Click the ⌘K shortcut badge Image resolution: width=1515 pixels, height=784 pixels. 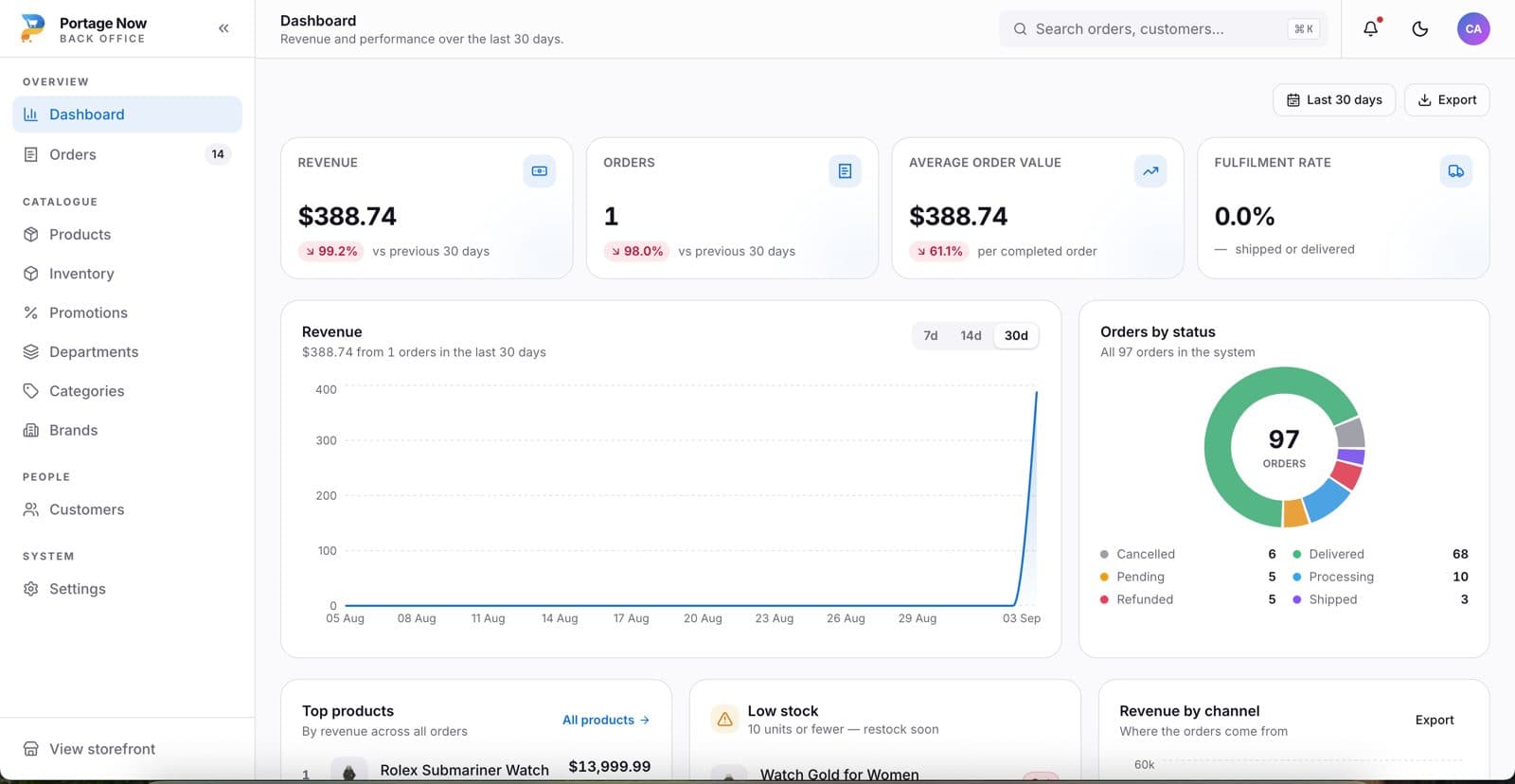1304,29
